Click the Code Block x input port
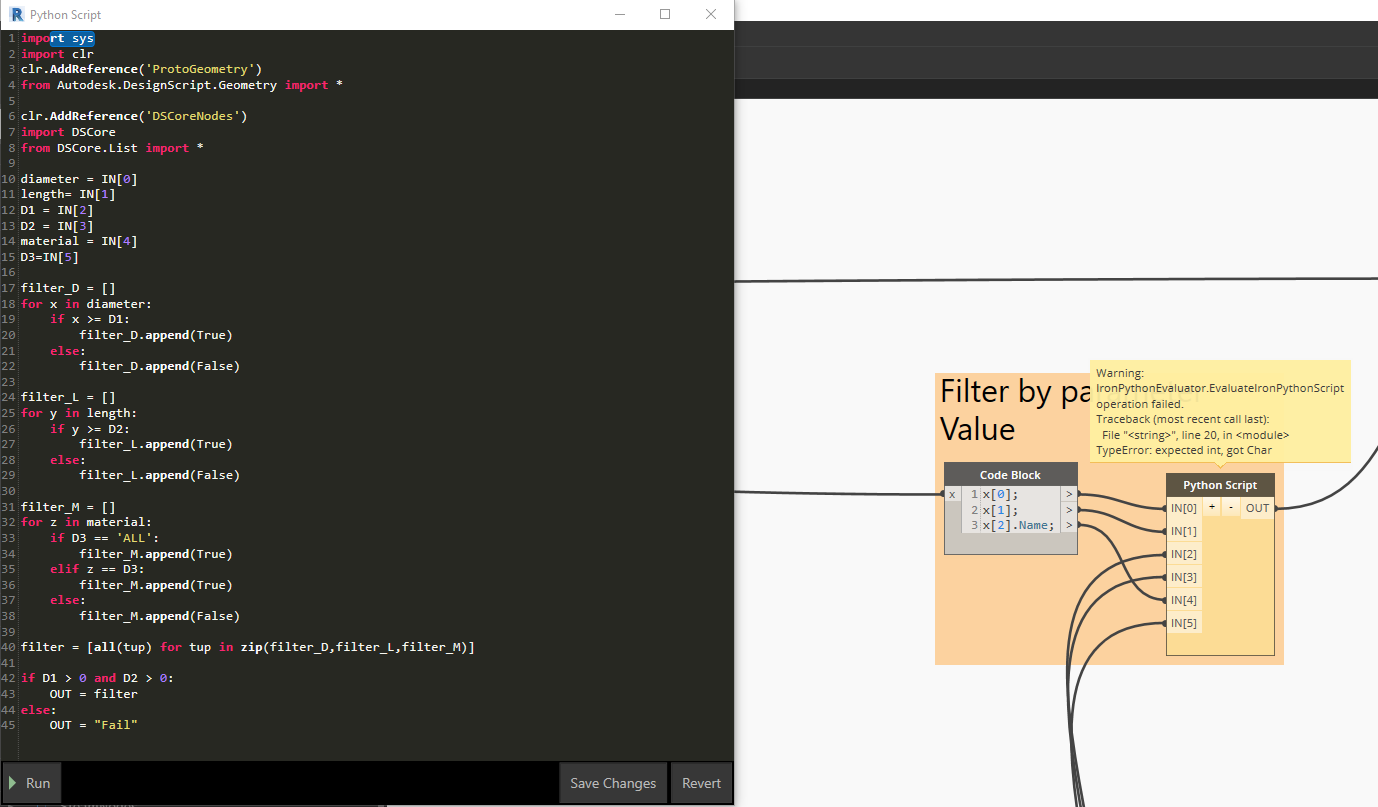Viewport: 1378px width, 807px height. pyautogui.click(x=952, y=494)
